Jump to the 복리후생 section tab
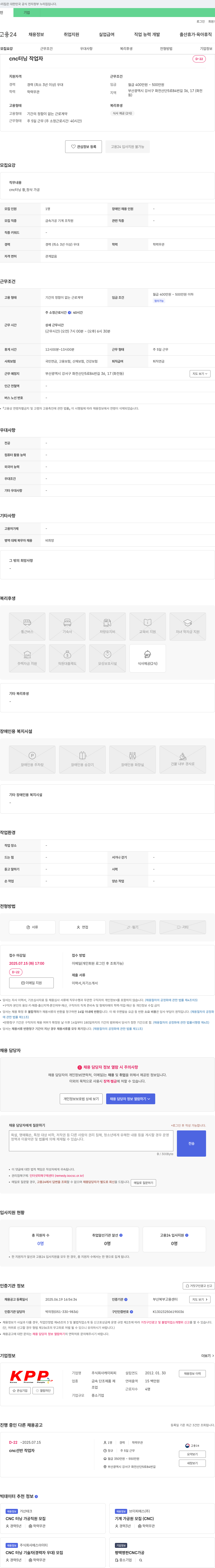The image size is (215, 1568). click(126, 49)
